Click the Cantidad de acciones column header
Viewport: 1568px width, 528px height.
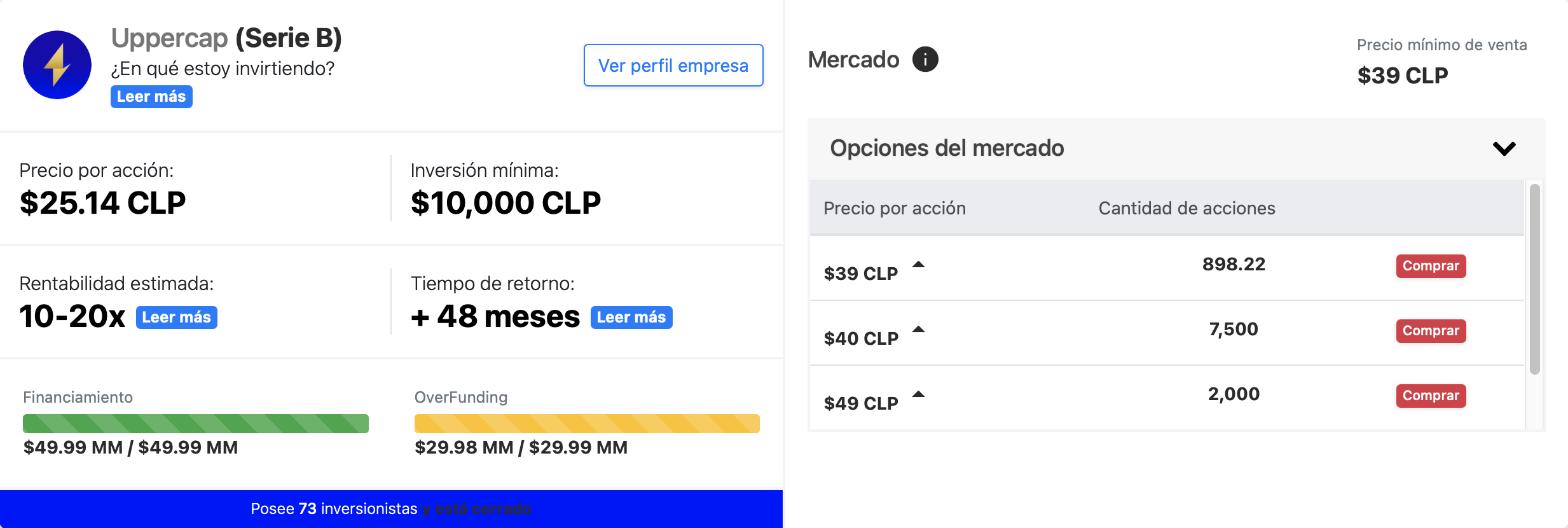tap(1187, 209)
